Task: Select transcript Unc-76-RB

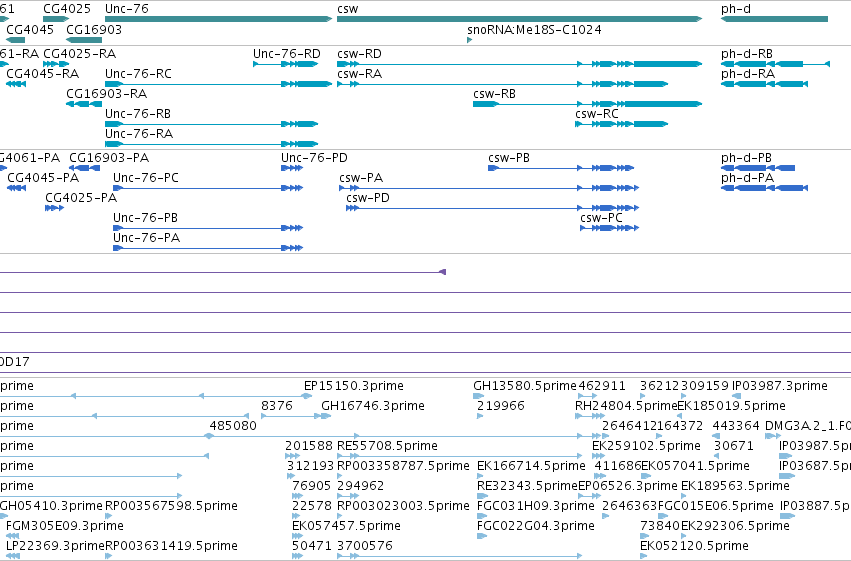Action: pyautogui.click(x=212, y=124)
